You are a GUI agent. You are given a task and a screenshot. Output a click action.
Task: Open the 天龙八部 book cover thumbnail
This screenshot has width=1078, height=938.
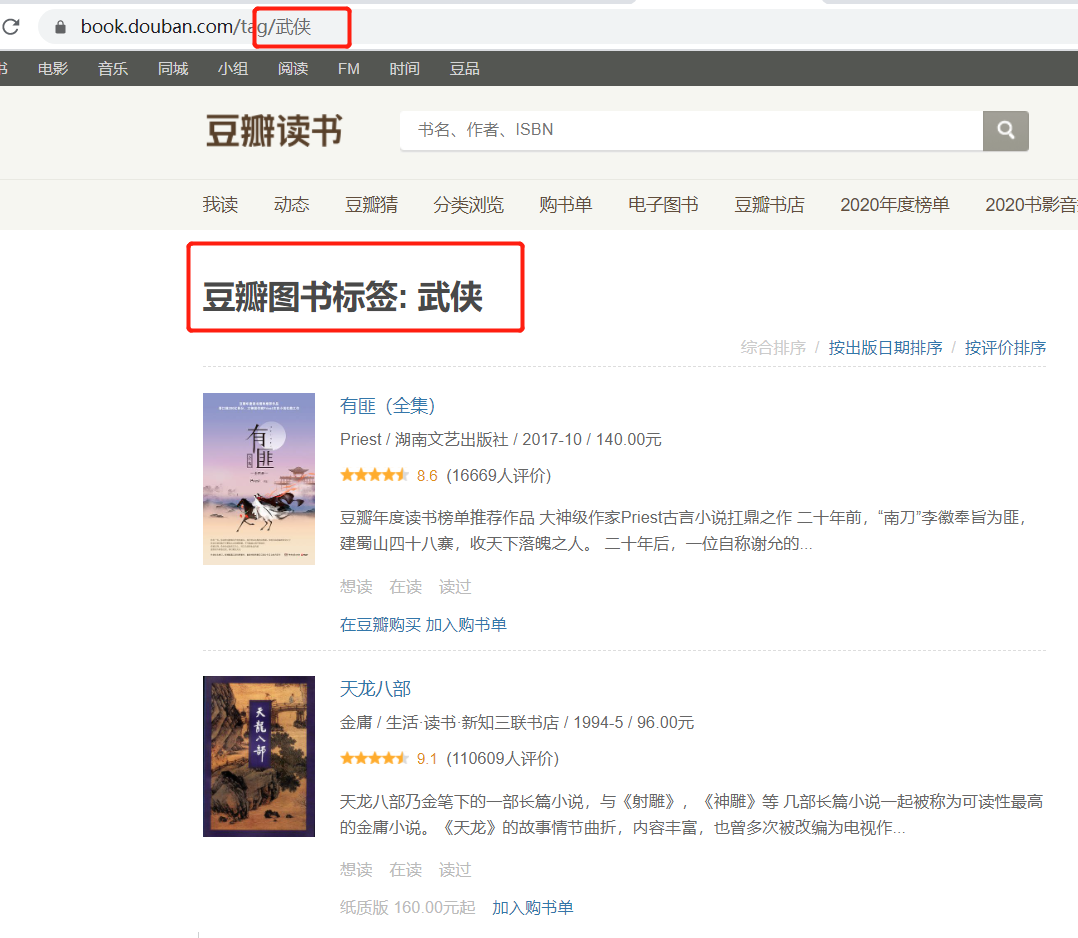click(x=258, y=756)
